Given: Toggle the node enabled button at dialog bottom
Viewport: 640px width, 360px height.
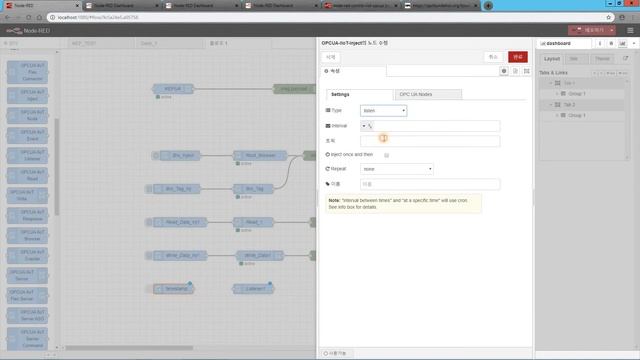Looking at the screenshot, I should 335,353.
